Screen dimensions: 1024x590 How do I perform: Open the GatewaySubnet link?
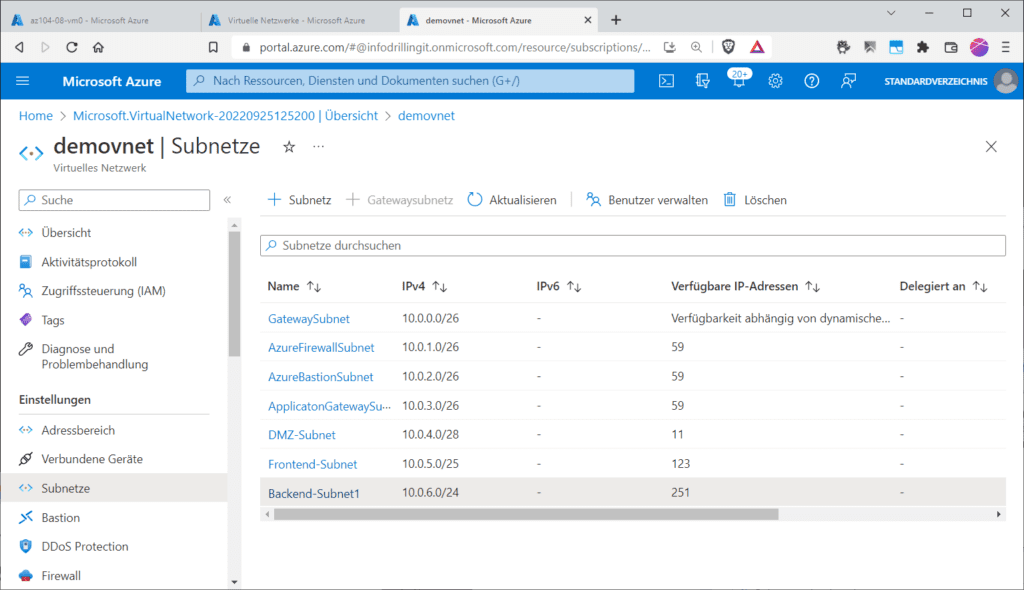coord(309,319)
